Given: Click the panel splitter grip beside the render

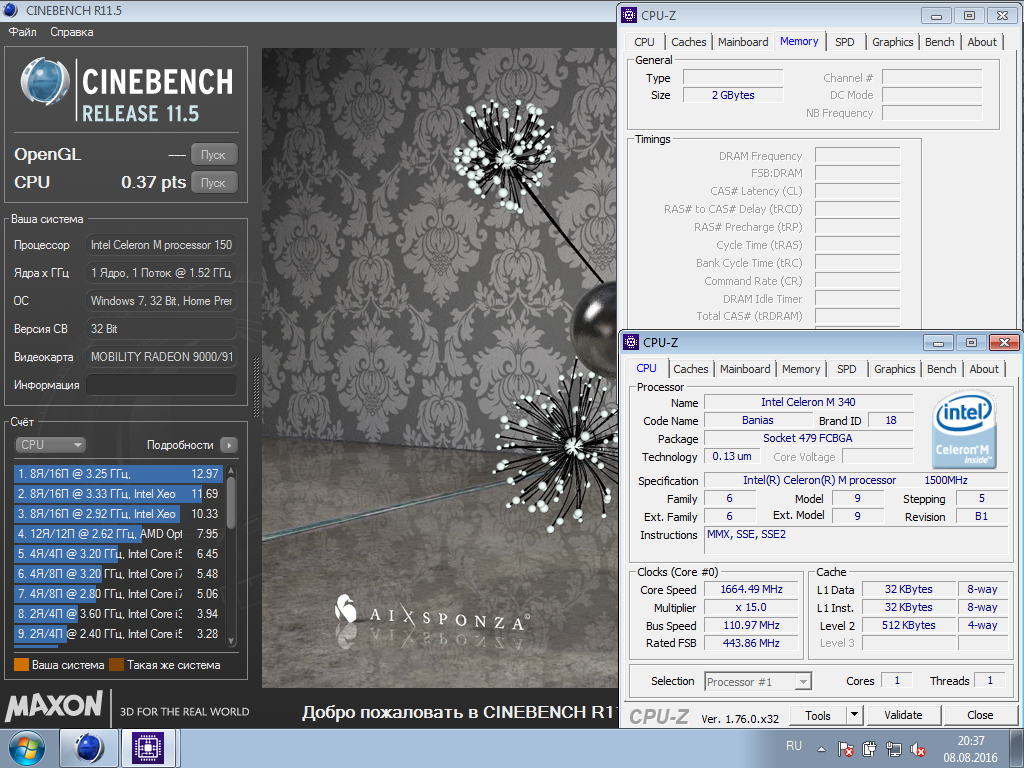Looking at the screenshot, I should pos(256,387).
